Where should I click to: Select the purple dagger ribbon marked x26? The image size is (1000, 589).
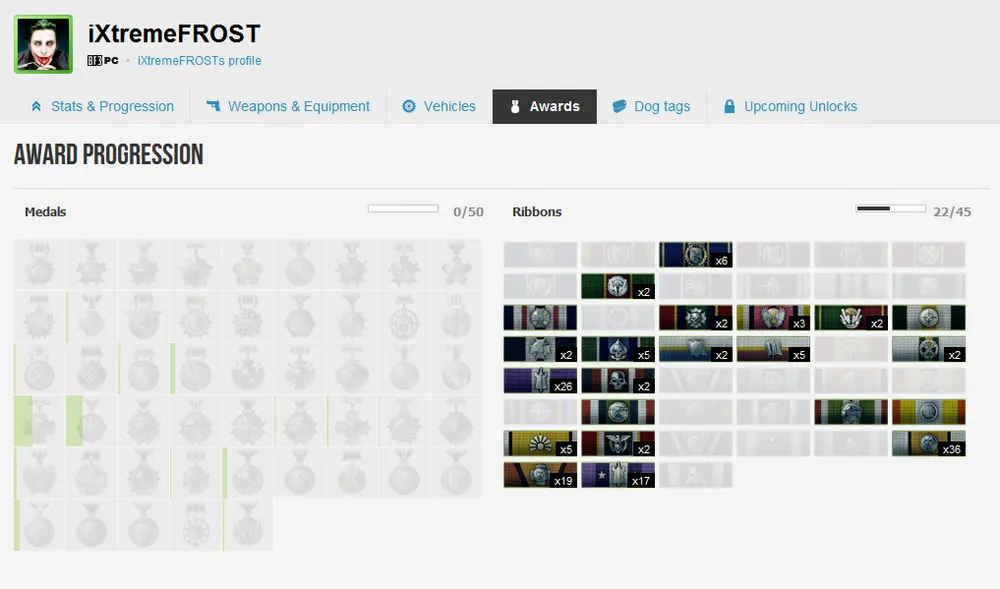tap(540, 381)
